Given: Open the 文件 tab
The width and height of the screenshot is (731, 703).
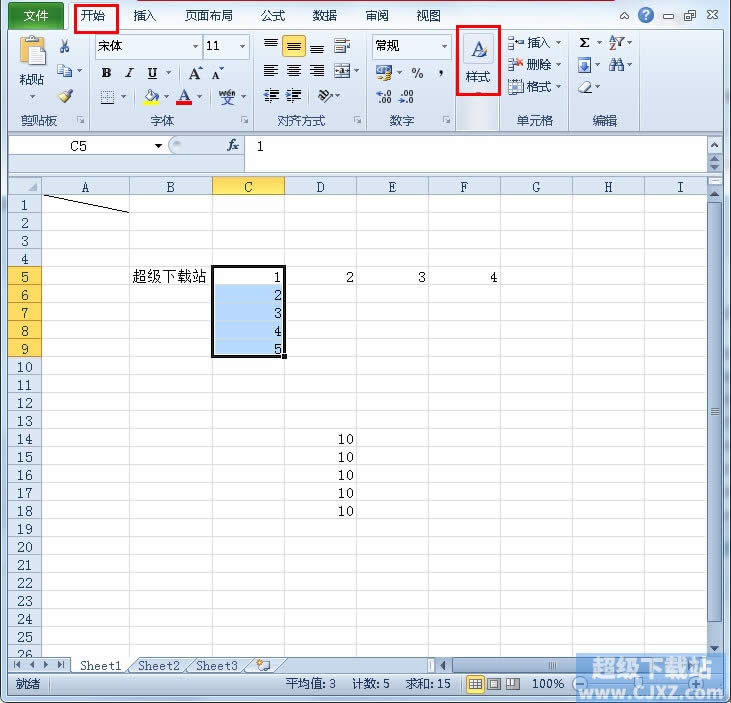Looking at the screenshot, I should (36, 16).
